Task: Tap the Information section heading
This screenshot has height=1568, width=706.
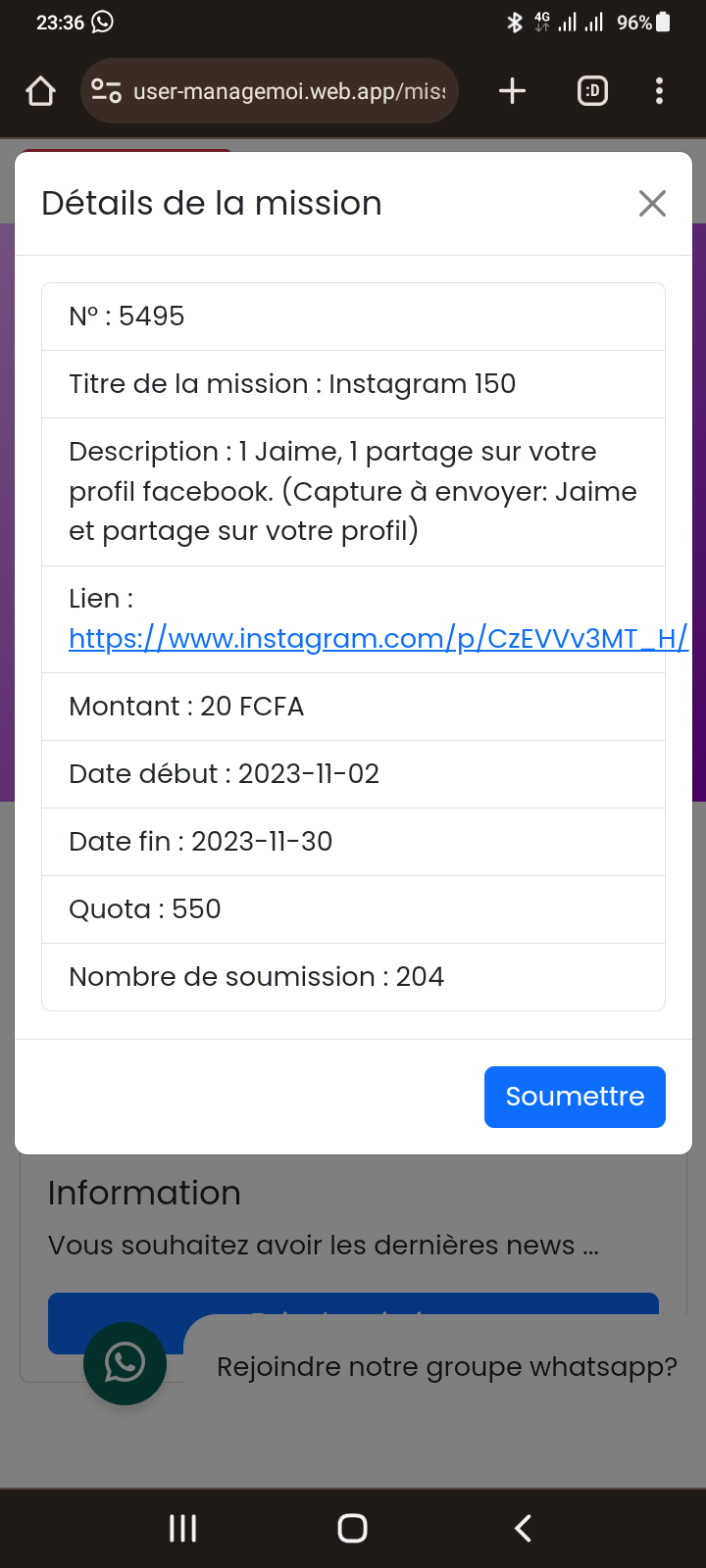Action: 144,1193
